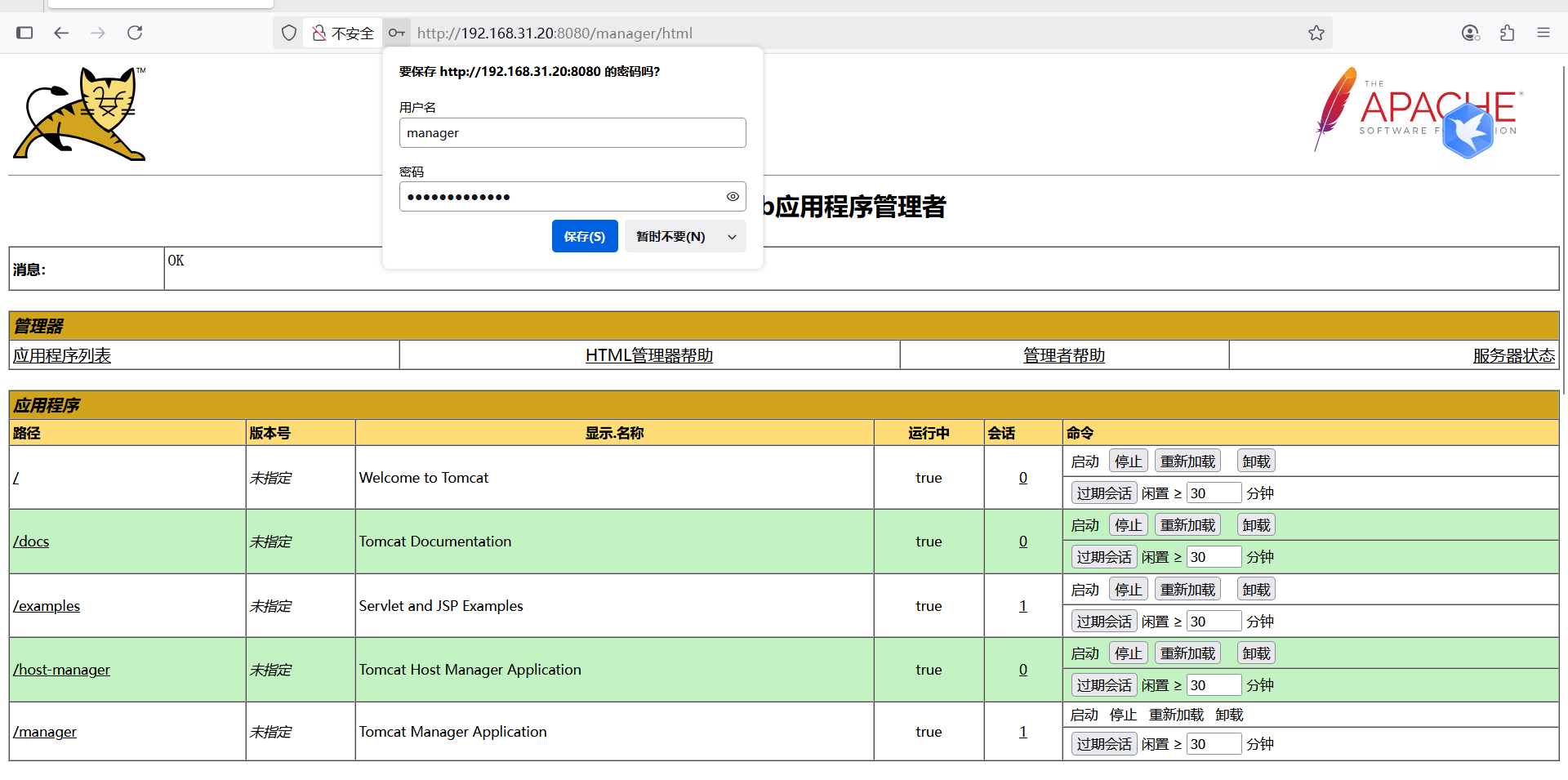The image size is (1568, 780).
Task: Click the browser forward arrow
Action: [x=98, y=33]
